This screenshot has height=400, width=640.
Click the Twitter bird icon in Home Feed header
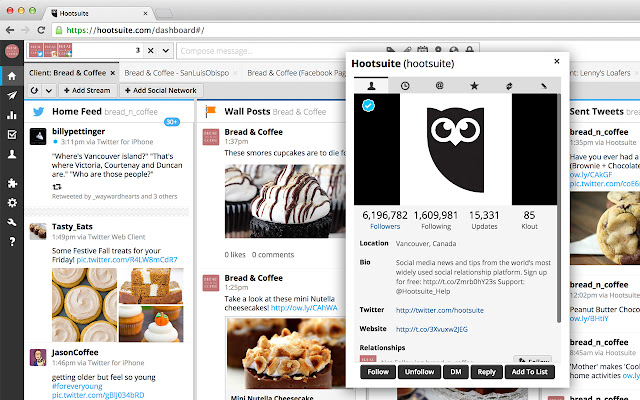pos(38,112)
